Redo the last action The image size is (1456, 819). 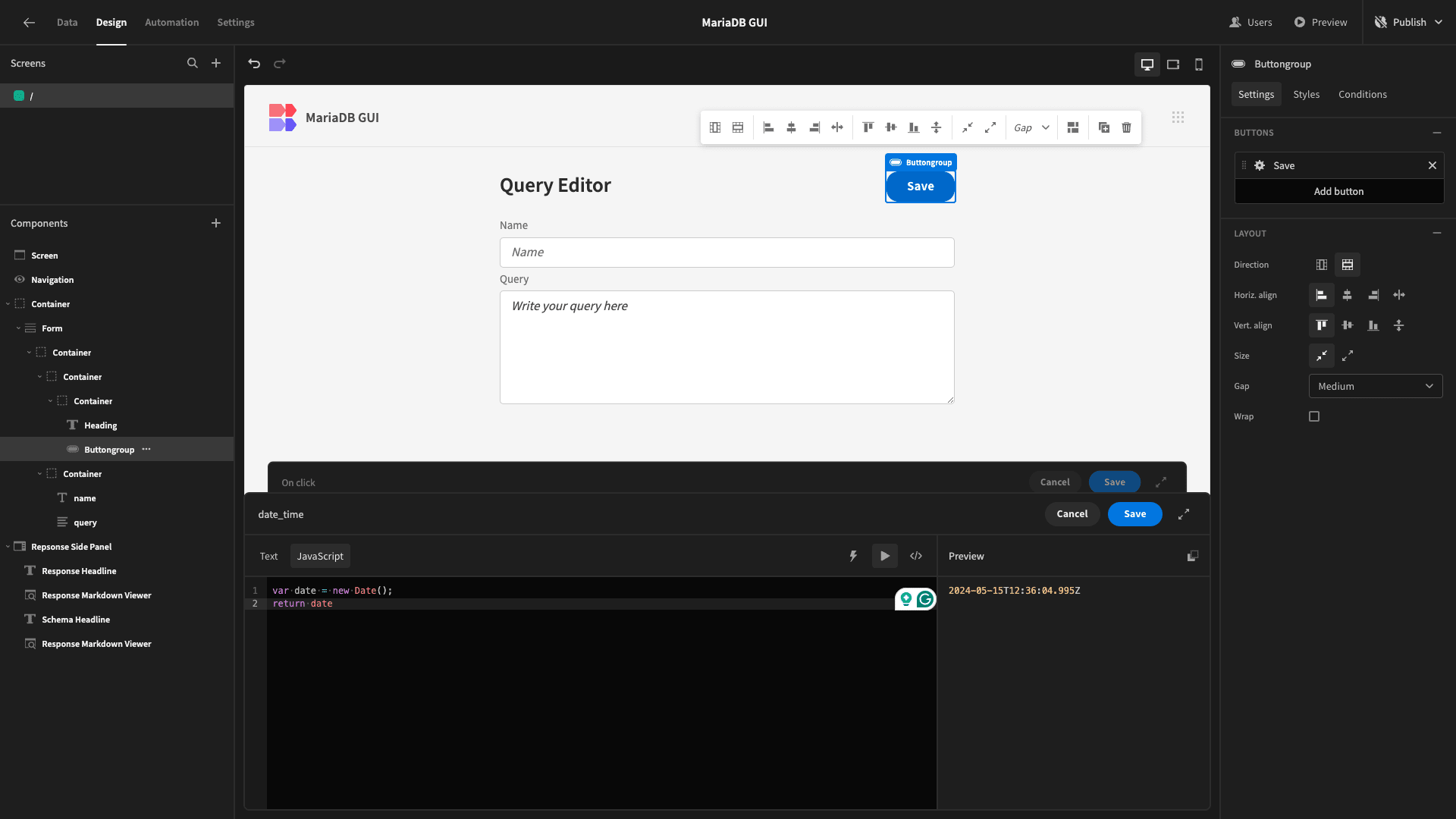click(x=280, y=64)
